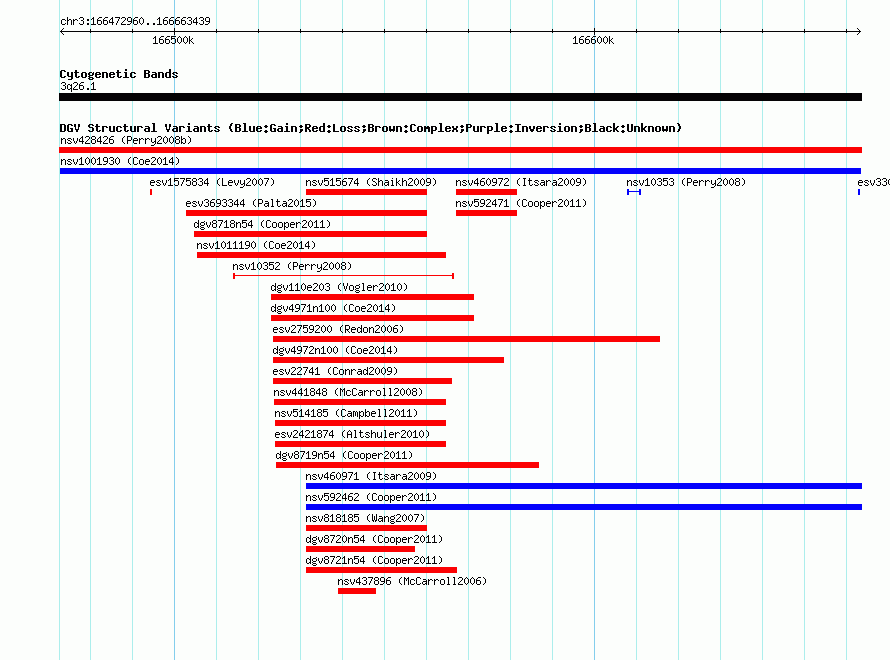Open dgv4971n100 (Coe2014) variant label

click(333, 308)
